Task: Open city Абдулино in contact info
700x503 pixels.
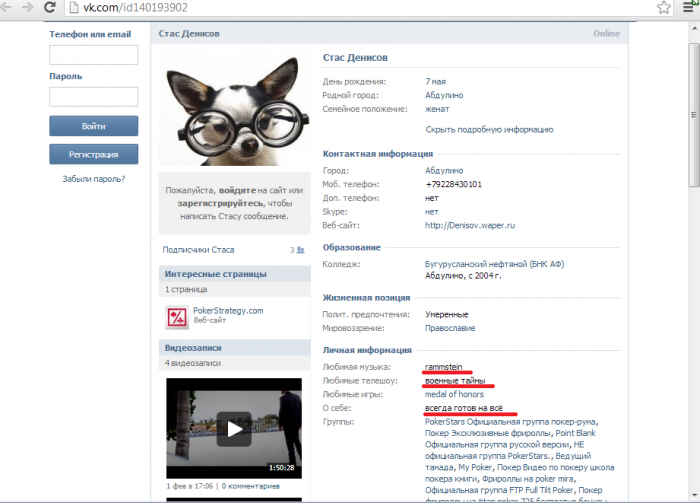Action: coord(444,170)
